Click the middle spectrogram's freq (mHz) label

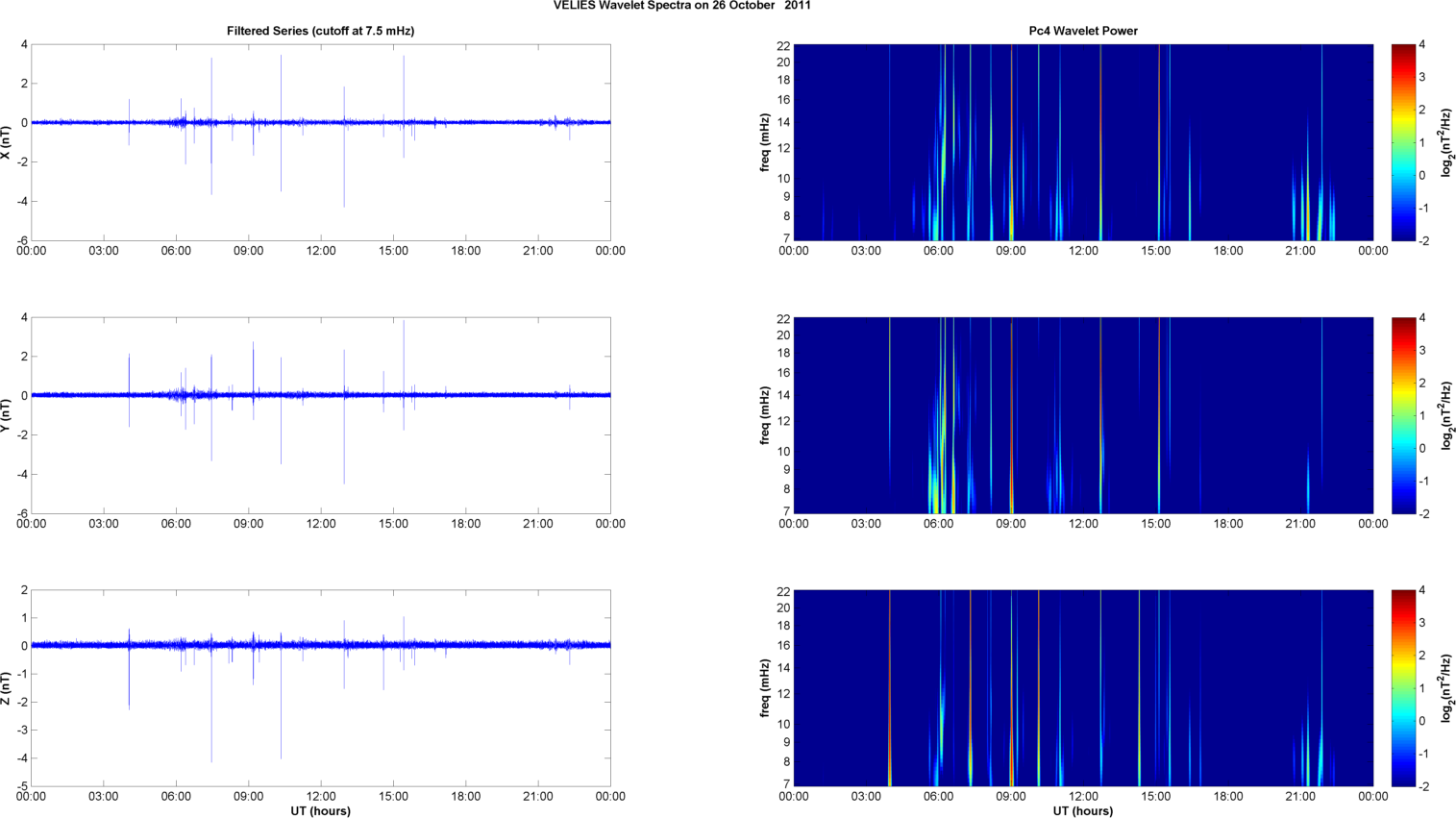(765, 415)
